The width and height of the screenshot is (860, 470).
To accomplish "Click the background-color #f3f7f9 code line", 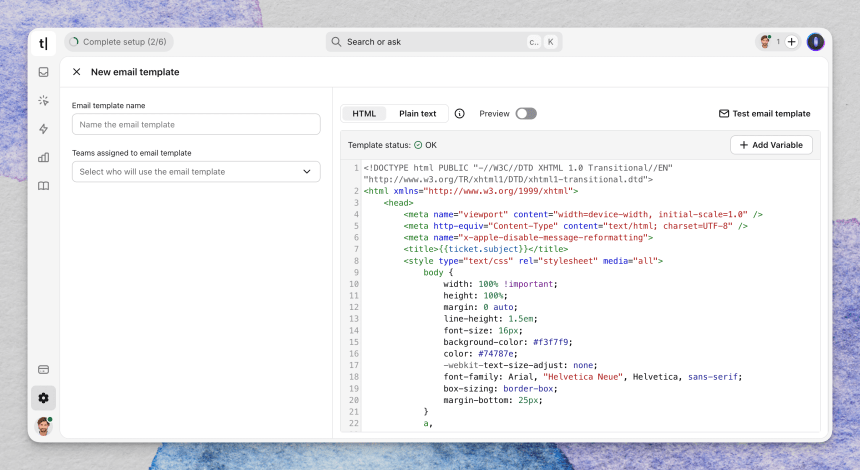I will coord(508,342).
